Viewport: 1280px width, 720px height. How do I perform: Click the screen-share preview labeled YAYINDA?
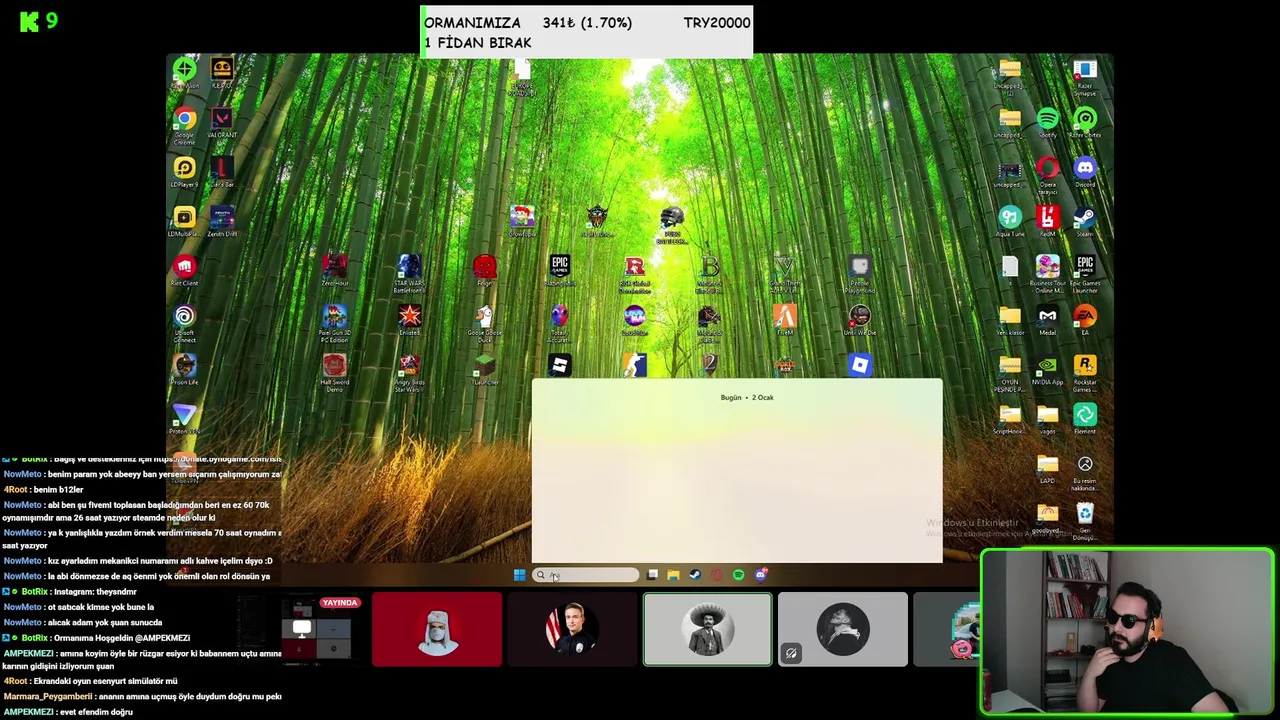[301, 629]
